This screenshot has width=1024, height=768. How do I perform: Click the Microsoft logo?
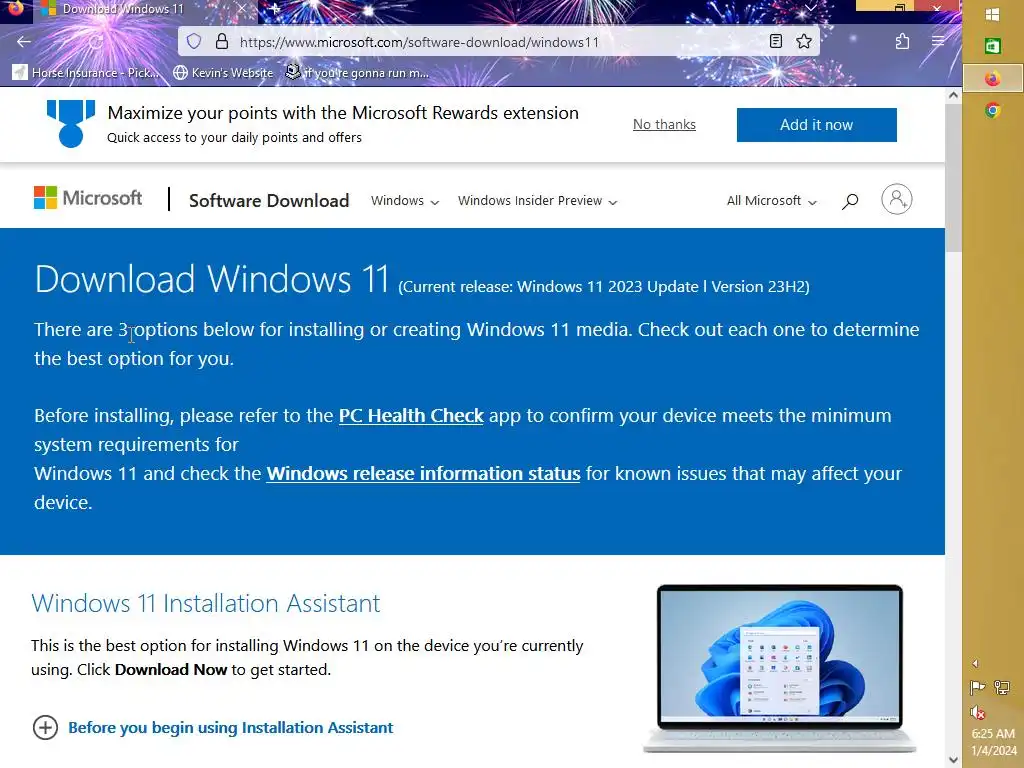coord(88,198)
